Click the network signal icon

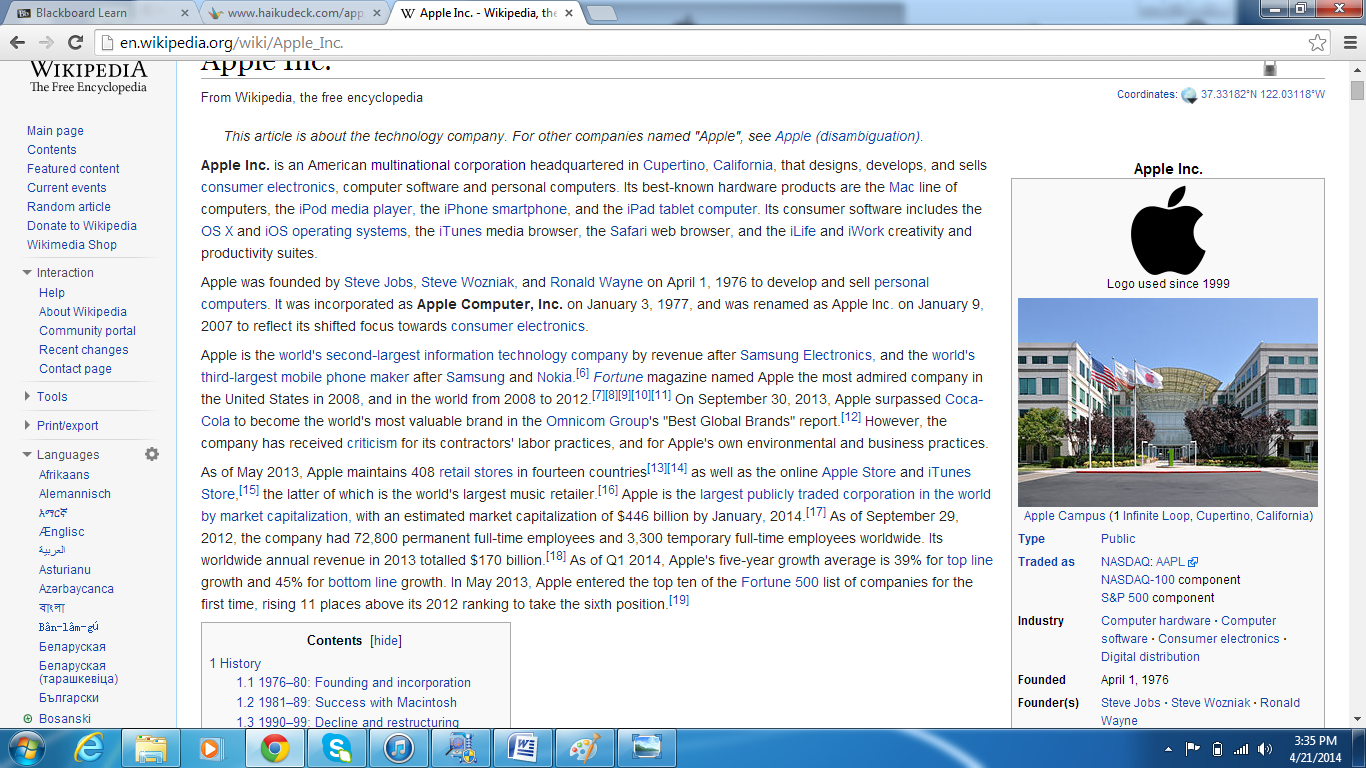tap(1241, 748)
